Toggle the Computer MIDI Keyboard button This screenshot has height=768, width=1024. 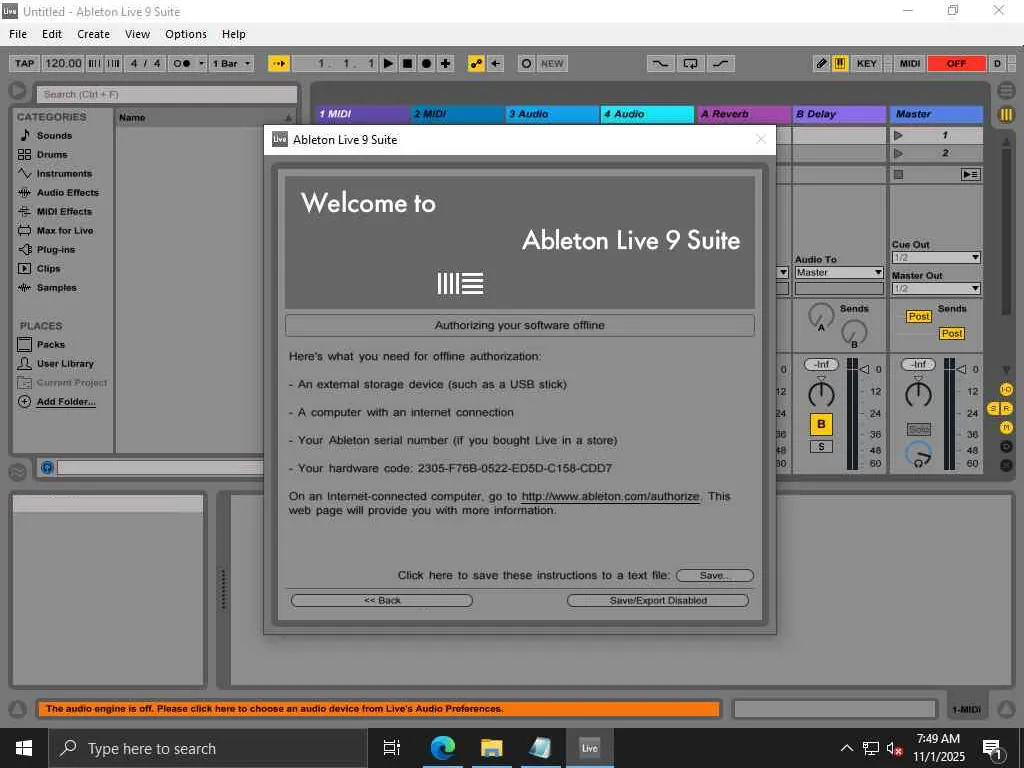coord(840,63)
